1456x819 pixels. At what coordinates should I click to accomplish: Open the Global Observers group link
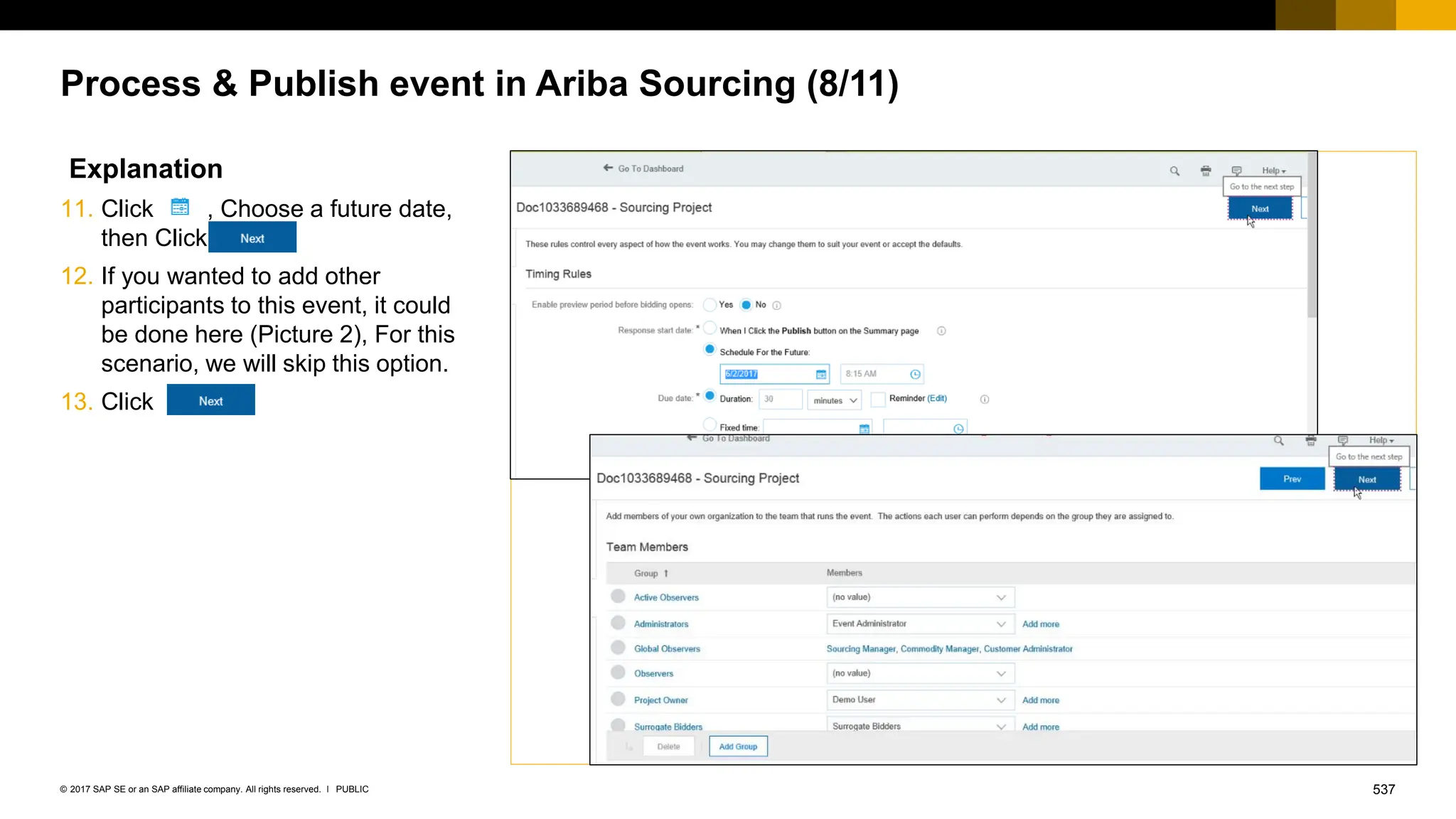[667, 649]
